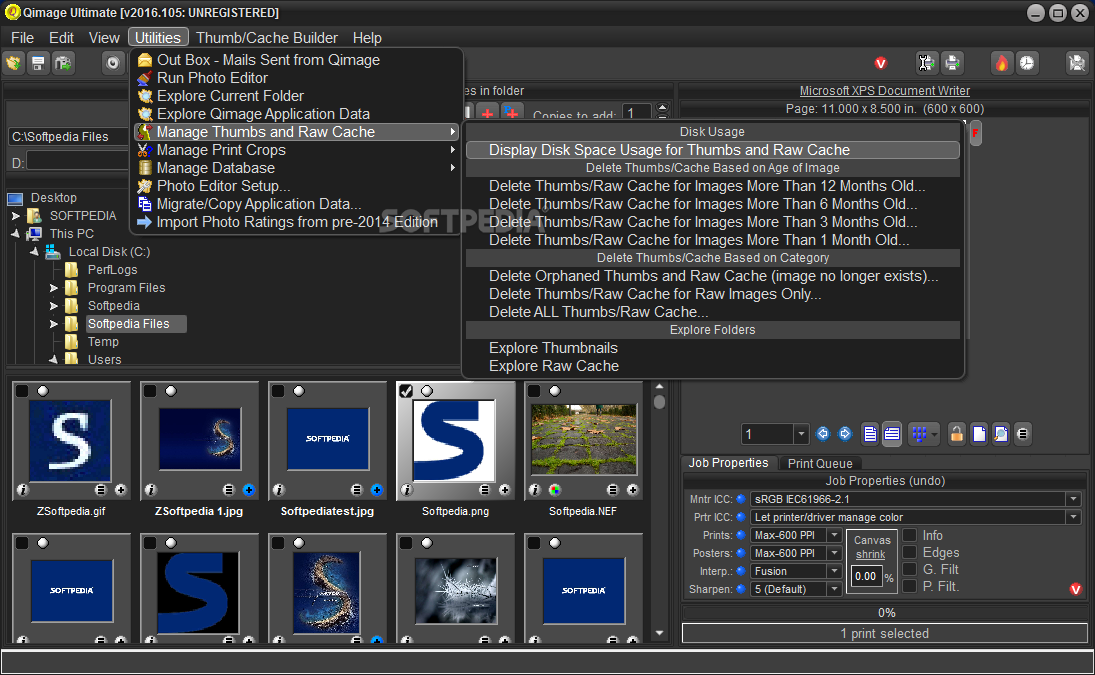
Task: Click the orange flame icon in toolbar
Action: pos(1002,64)
